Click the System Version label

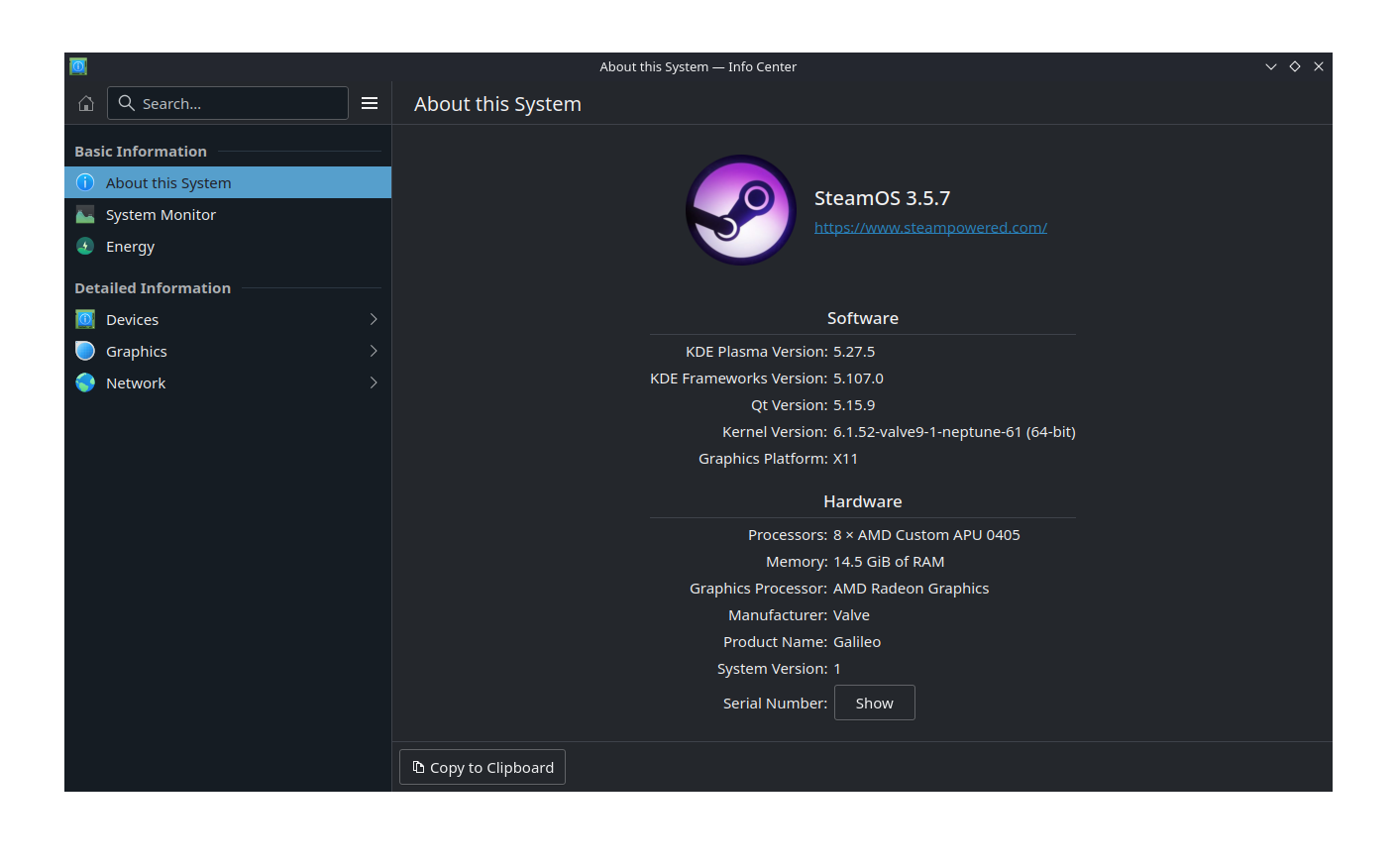click(x=772, y=669)
